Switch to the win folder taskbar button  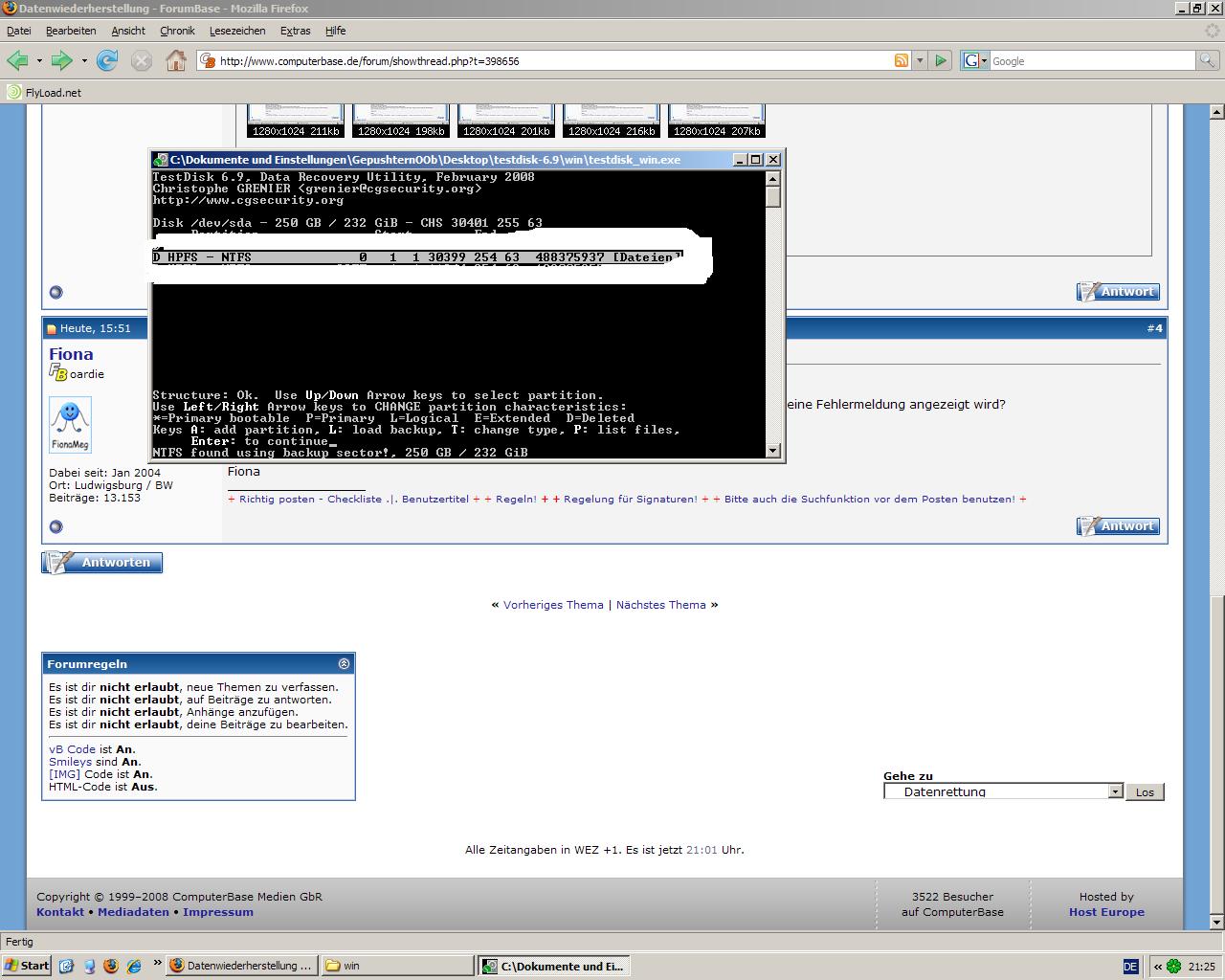(x=397, y=966)
